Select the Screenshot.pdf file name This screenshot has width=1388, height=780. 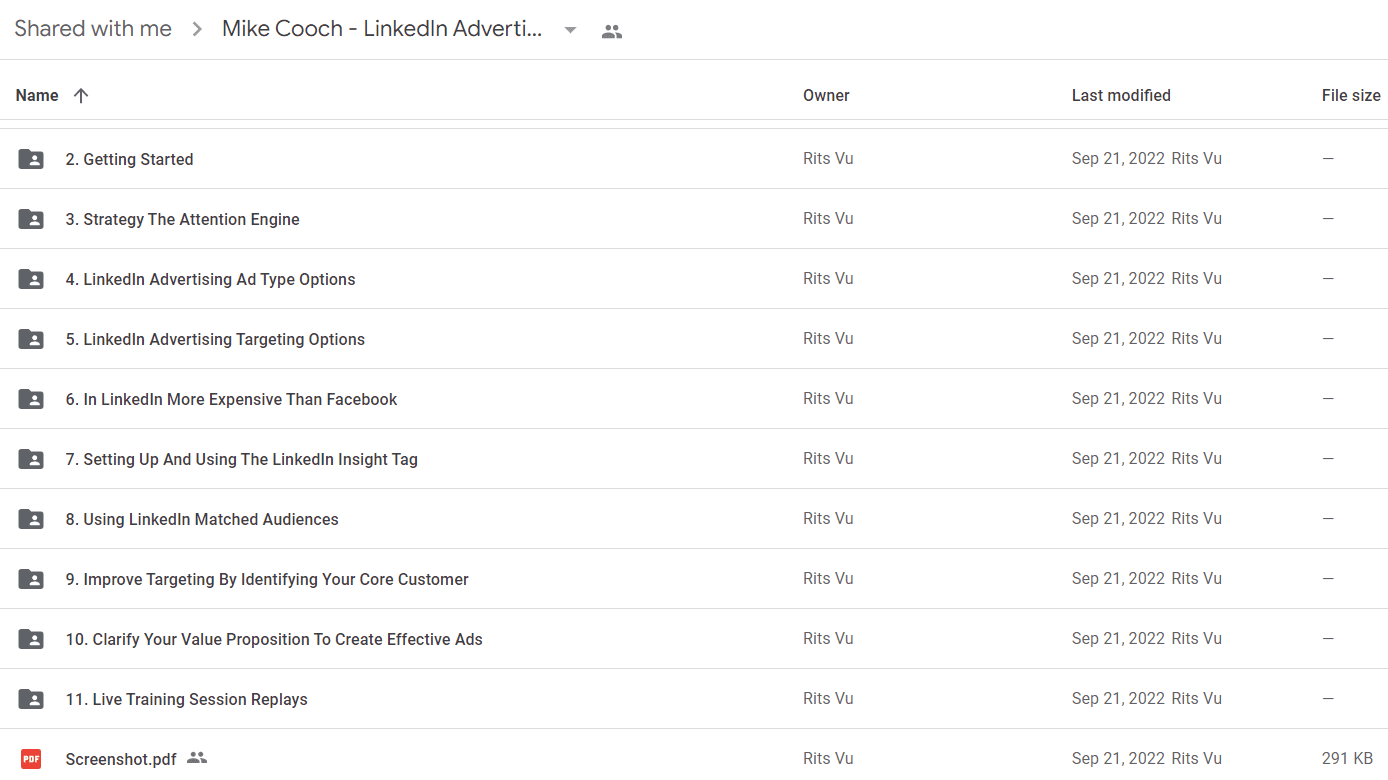[x=121, y=759]
